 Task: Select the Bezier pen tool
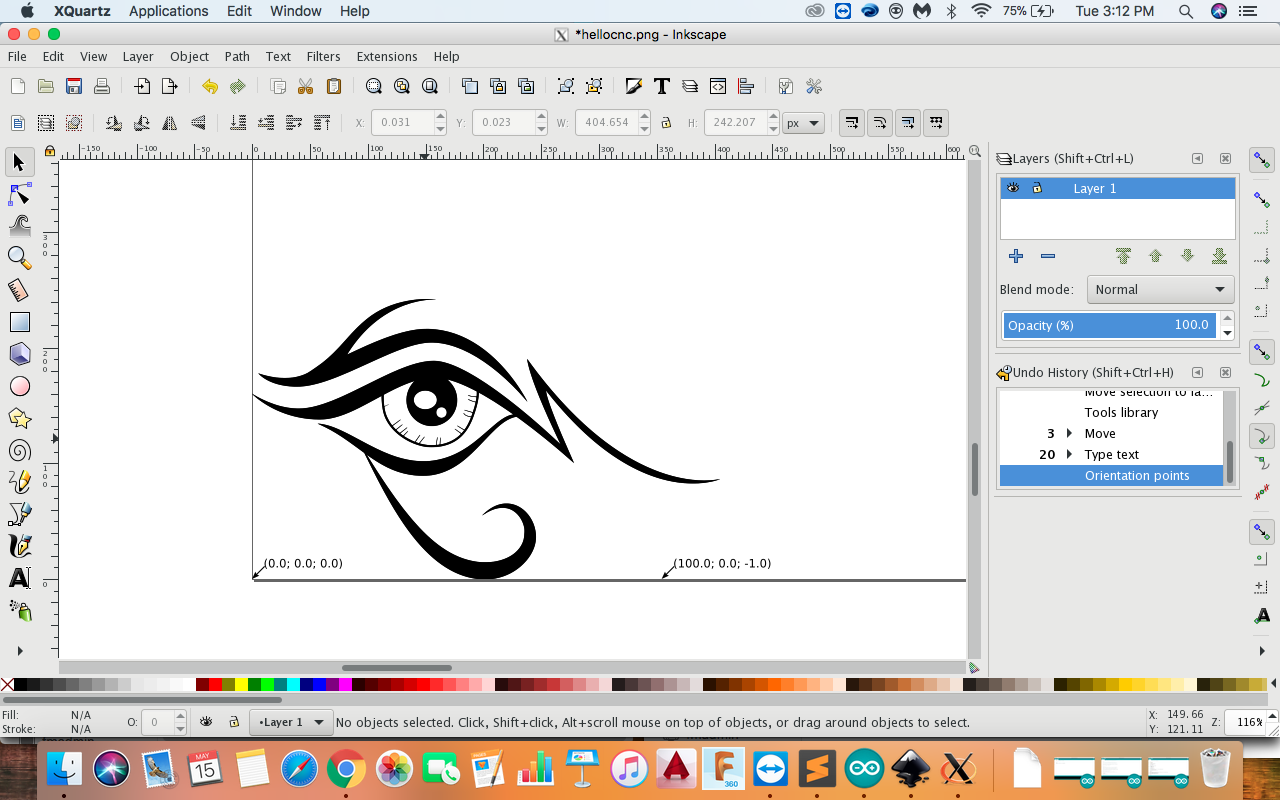tap(19, 514)
